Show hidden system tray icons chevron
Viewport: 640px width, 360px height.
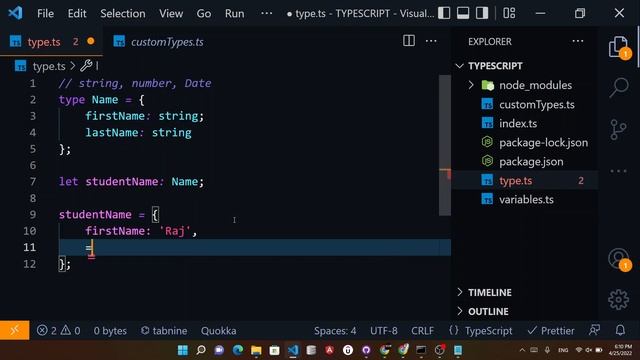(522, 350)
